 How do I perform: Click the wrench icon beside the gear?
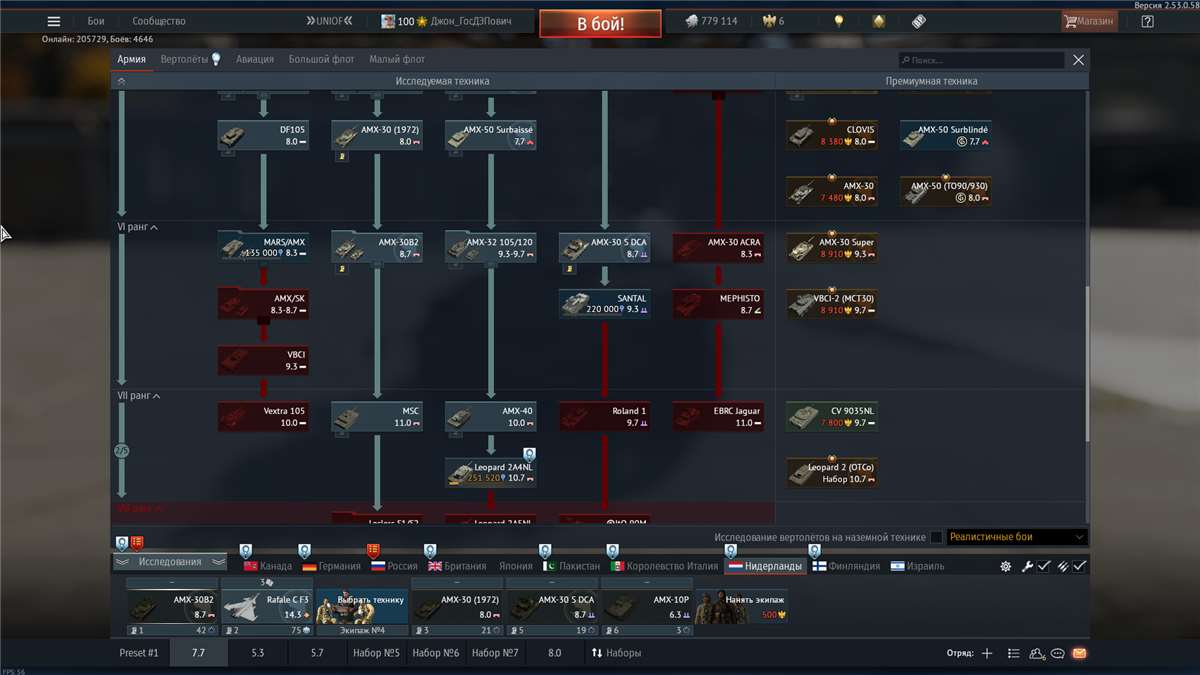click(x=1027, y=566)
